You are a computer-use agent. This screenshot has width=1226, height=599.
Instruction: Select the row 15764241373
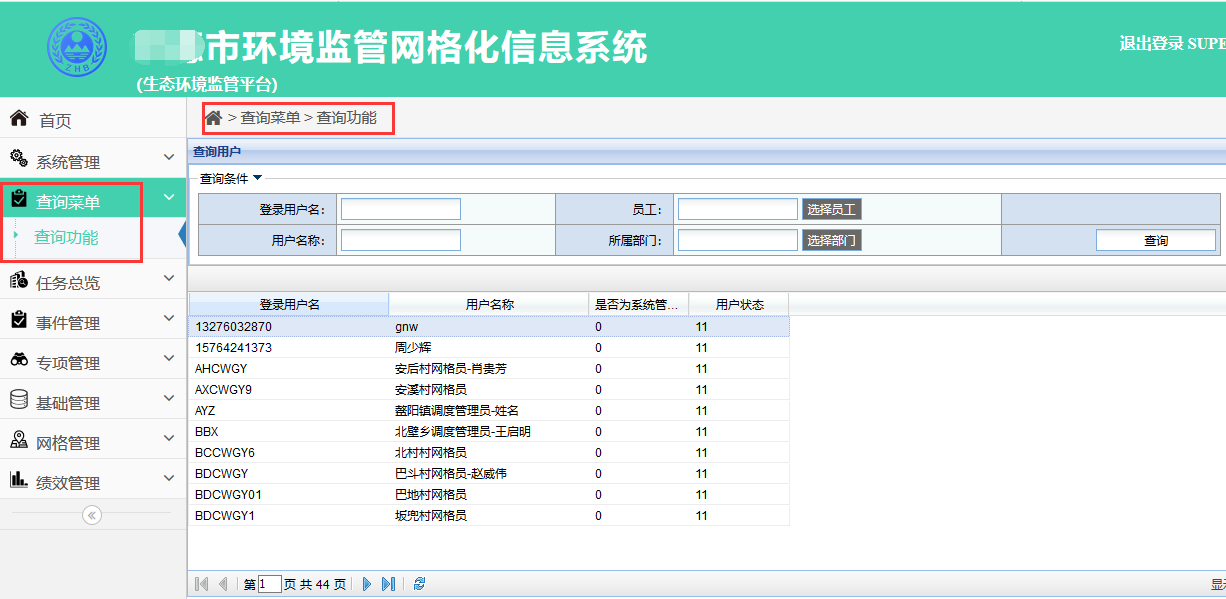point(489,348)
